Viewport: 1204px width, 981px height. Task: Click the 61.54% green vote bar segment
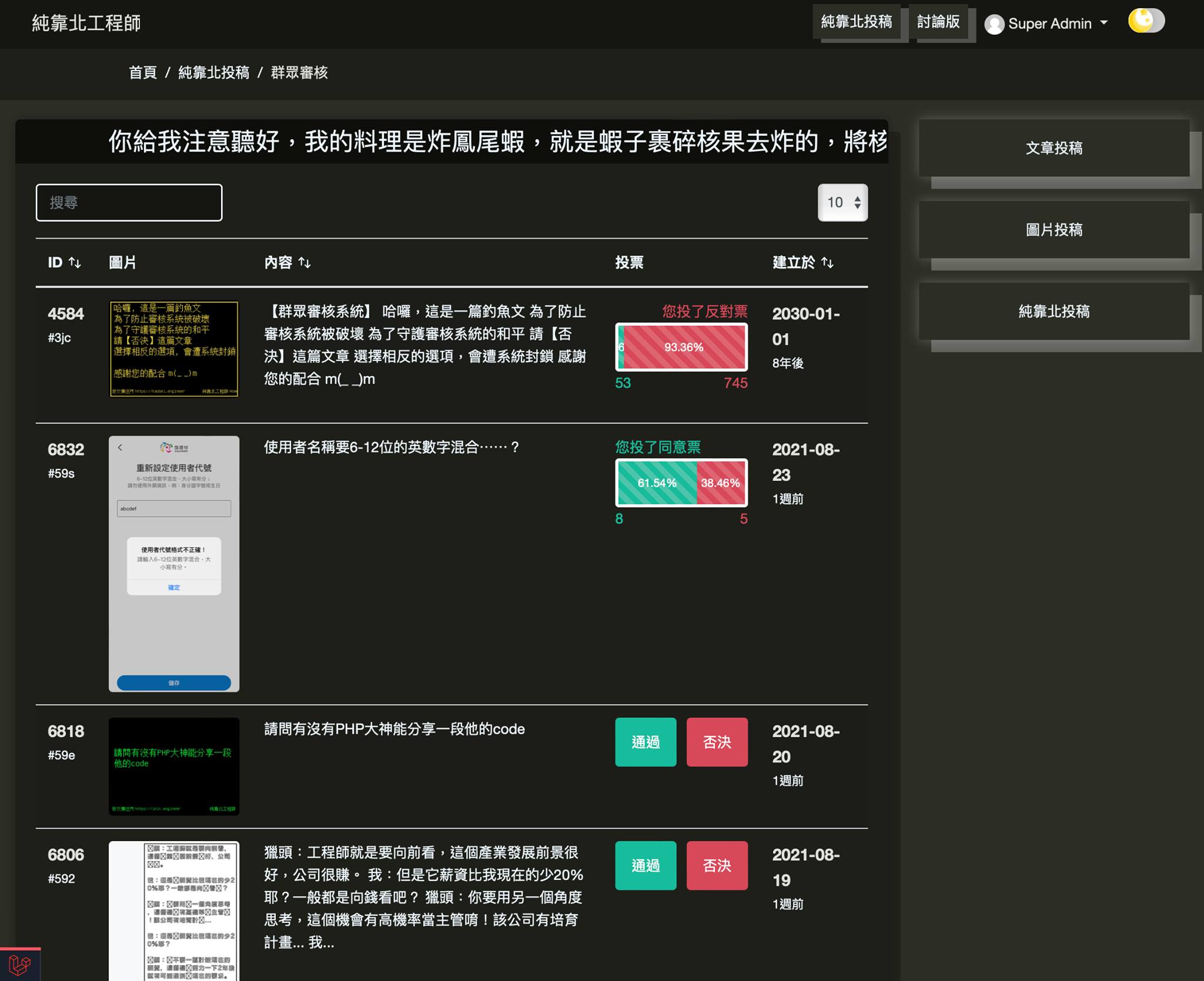tap(657, 483)
